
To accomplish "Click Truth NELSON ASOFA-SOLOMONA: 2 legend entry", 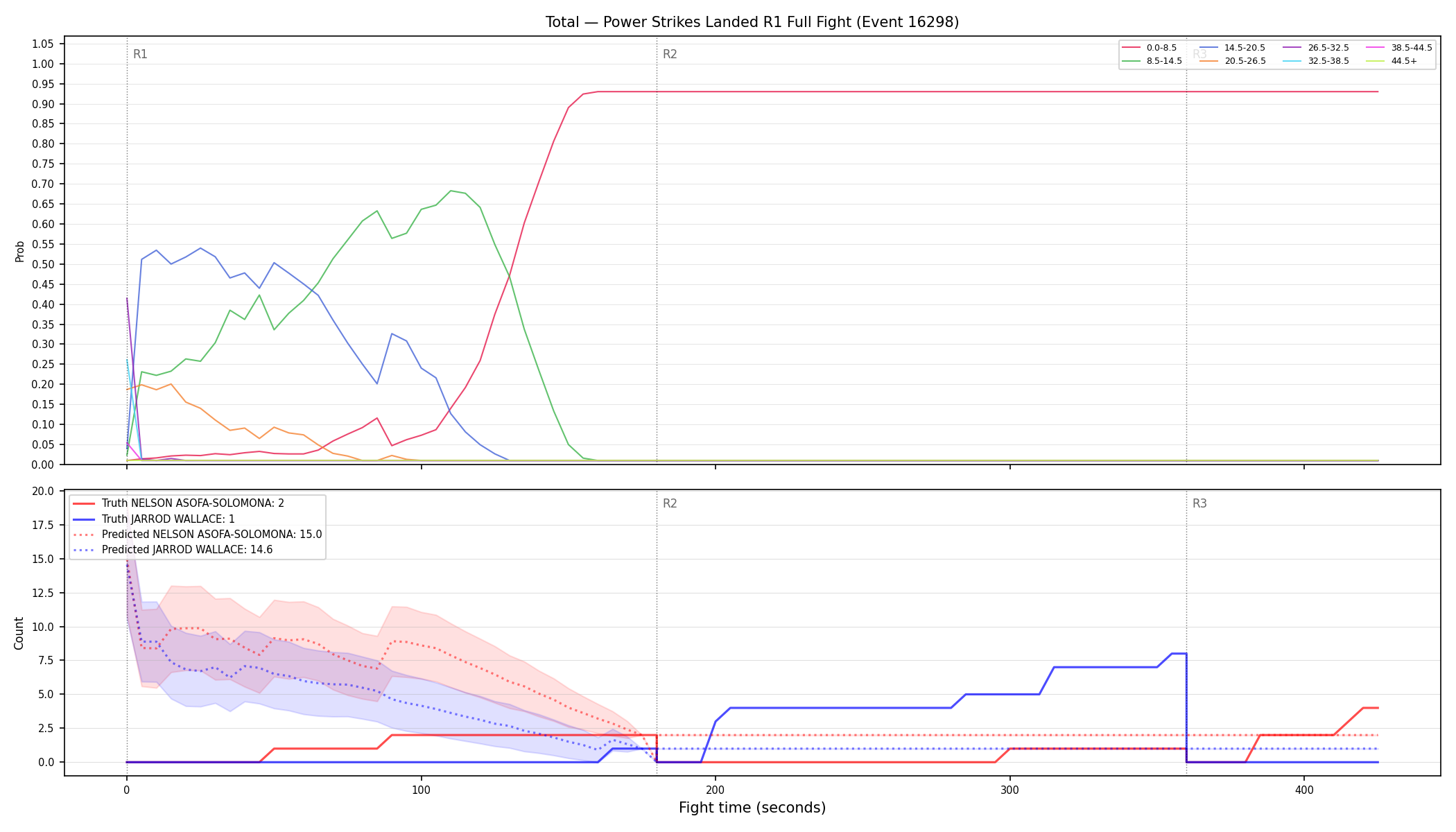I will (179, 503).
